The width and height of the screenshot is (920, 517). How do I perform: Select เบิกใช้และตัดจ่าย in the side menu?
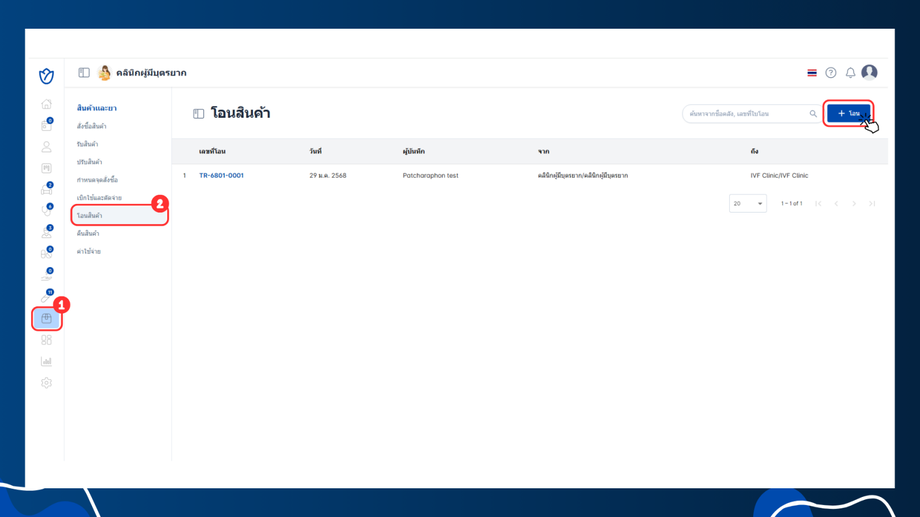click(99, 198)
